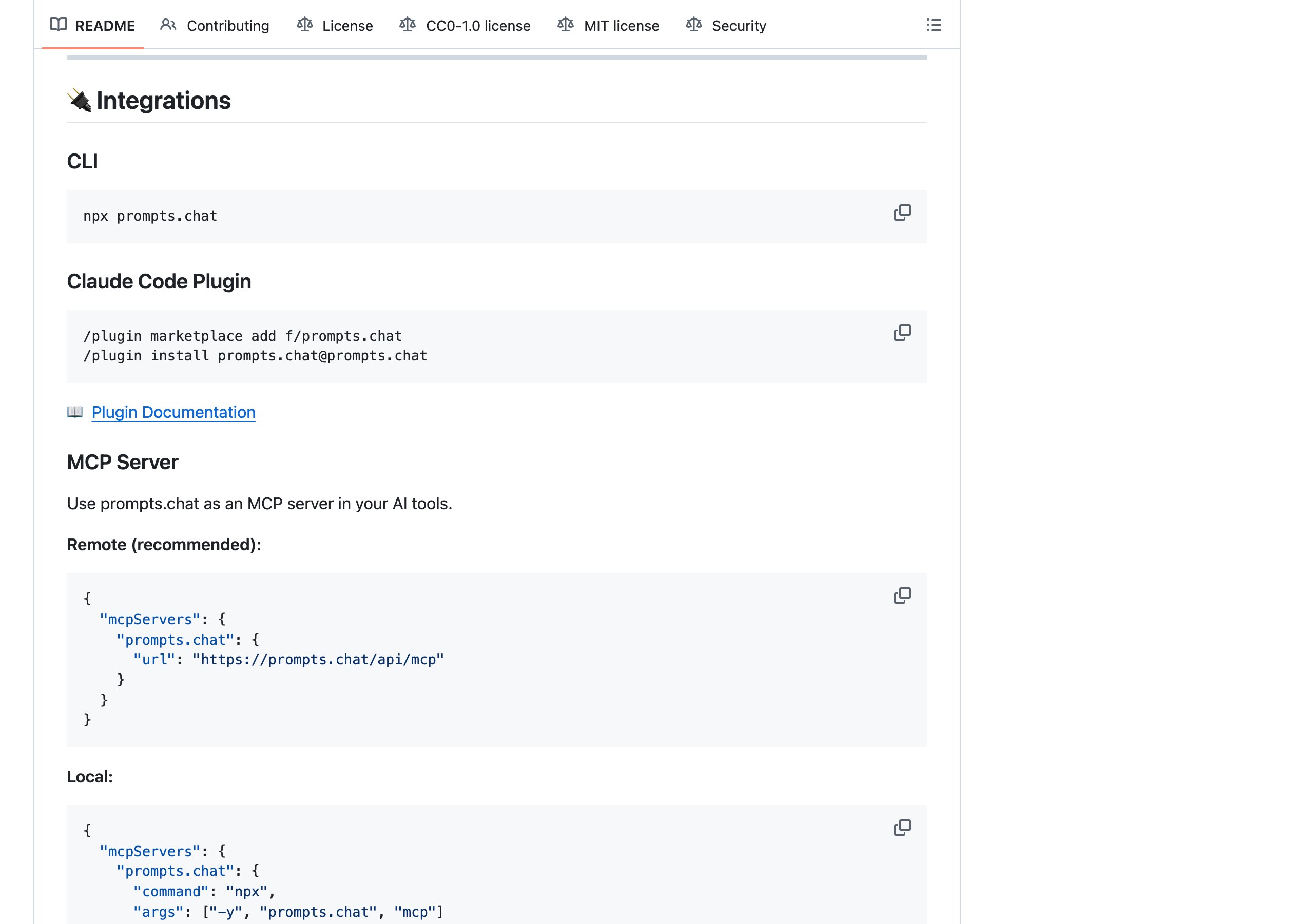Click the Integrations heading
Screen dimensions: 1314x924
[163, 101]
